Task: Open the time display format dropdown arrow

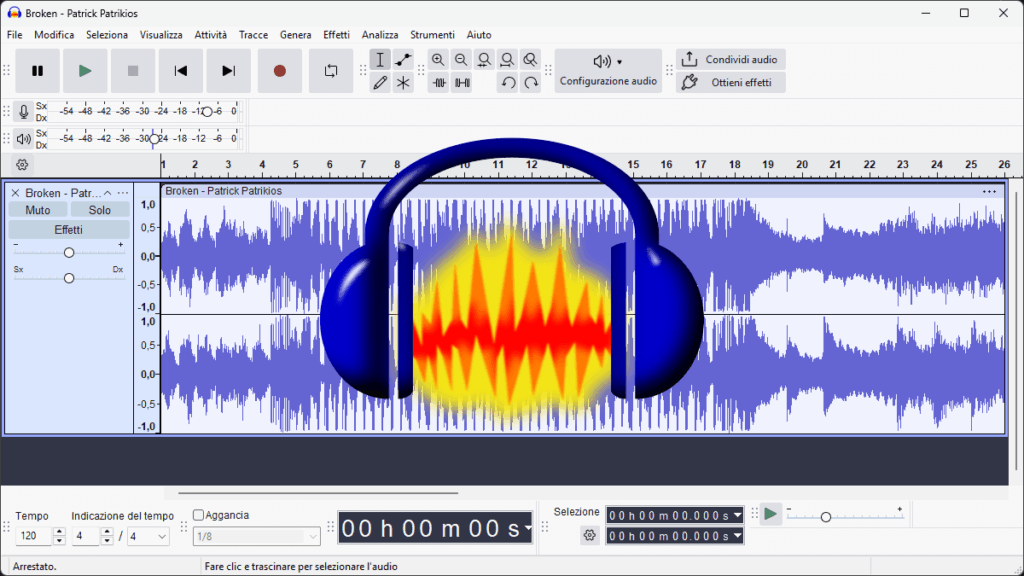Action: (x=527, y=528)
